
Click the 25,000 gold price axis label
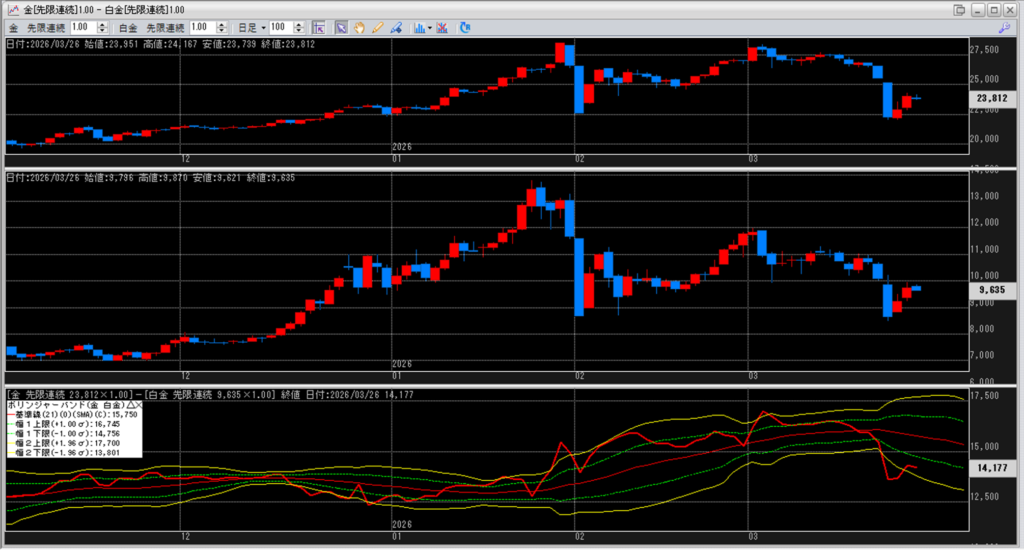click(x=985, y=79)
